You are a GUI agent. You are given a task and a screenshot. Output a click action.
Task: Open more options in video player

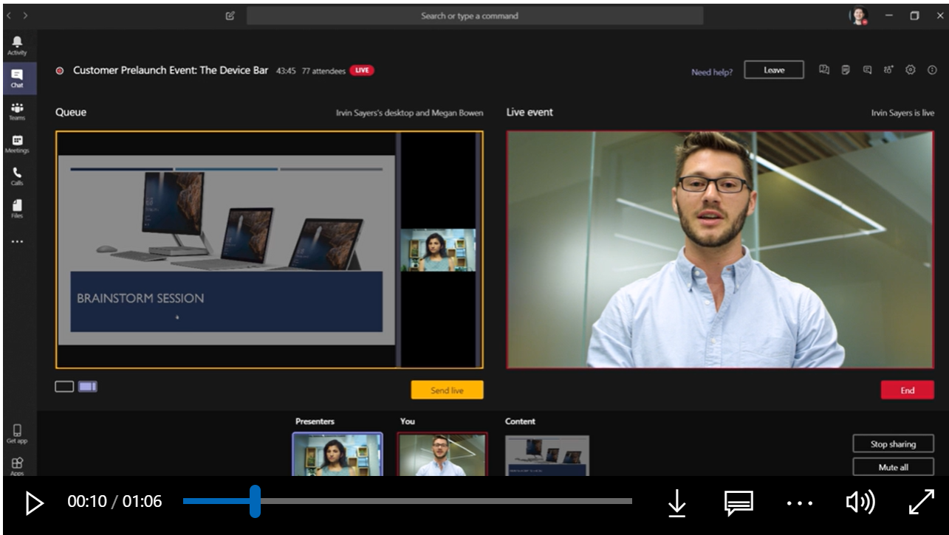point(800,503)
